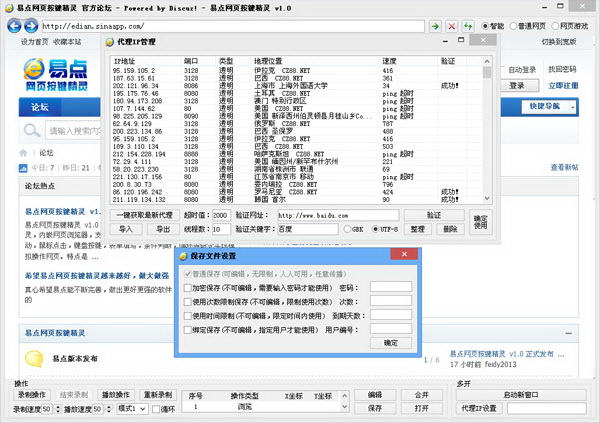Open the 模式1 mode dropdown
Image resolution: width=600 pixels, height=423 pixels.
(x=132, y=409)
